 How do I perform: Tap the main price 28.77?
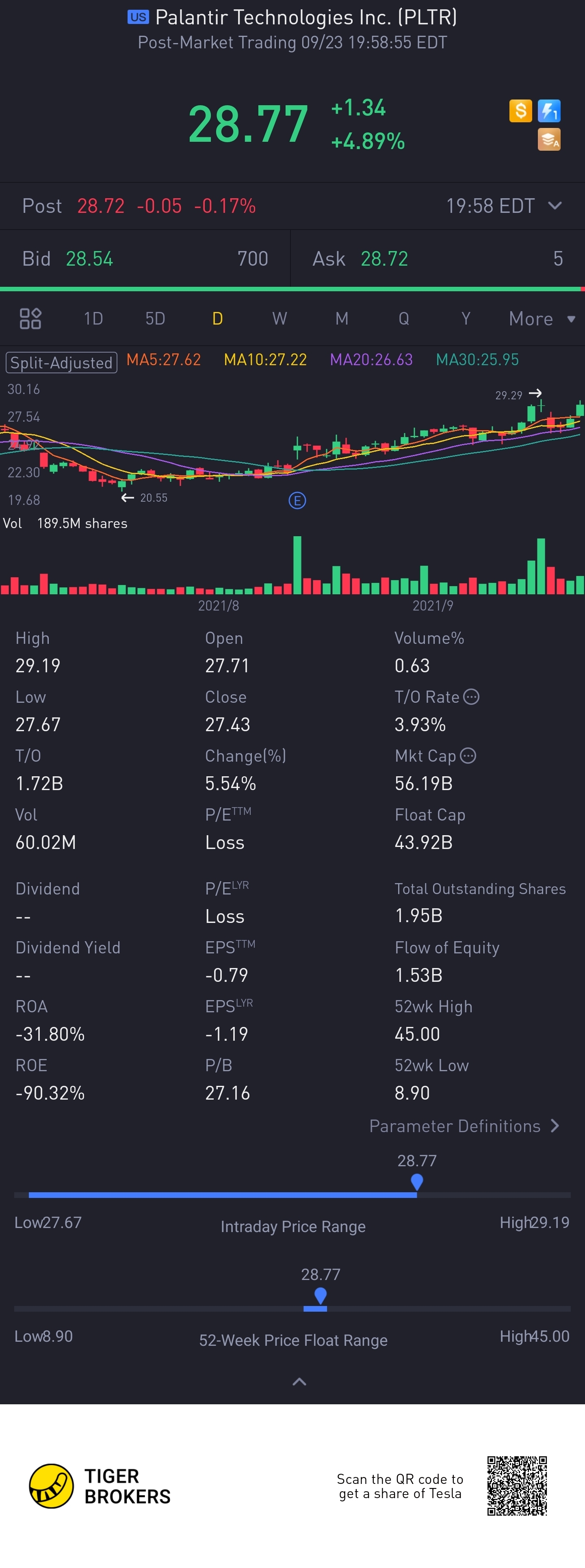tap(248, 124)
